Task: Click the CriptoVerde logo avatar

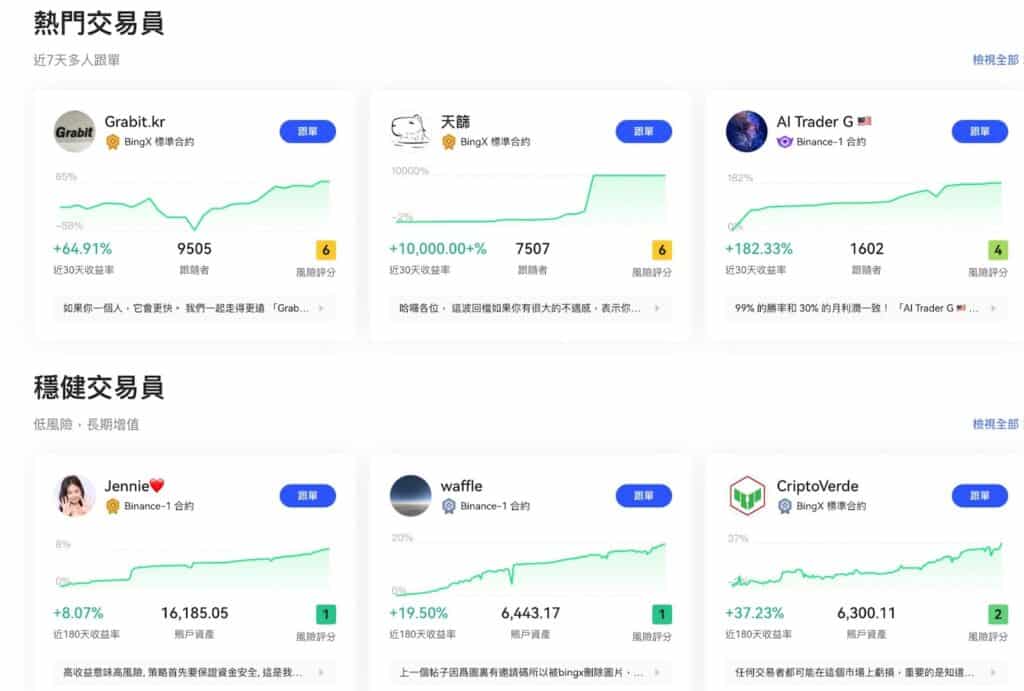Action: [x=746, y=496]
